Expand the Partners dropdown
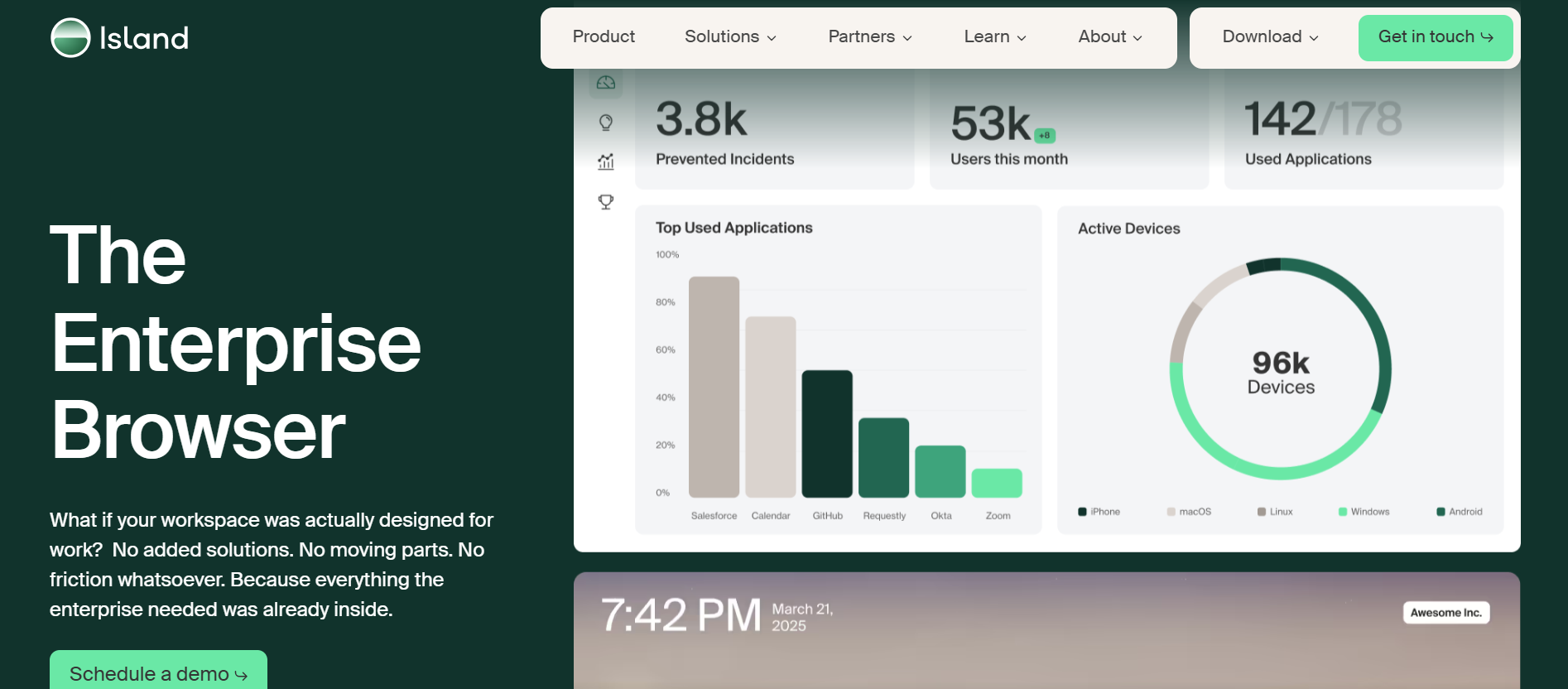This screenshot has height=689, width=1568. click(x=870, y=36)
